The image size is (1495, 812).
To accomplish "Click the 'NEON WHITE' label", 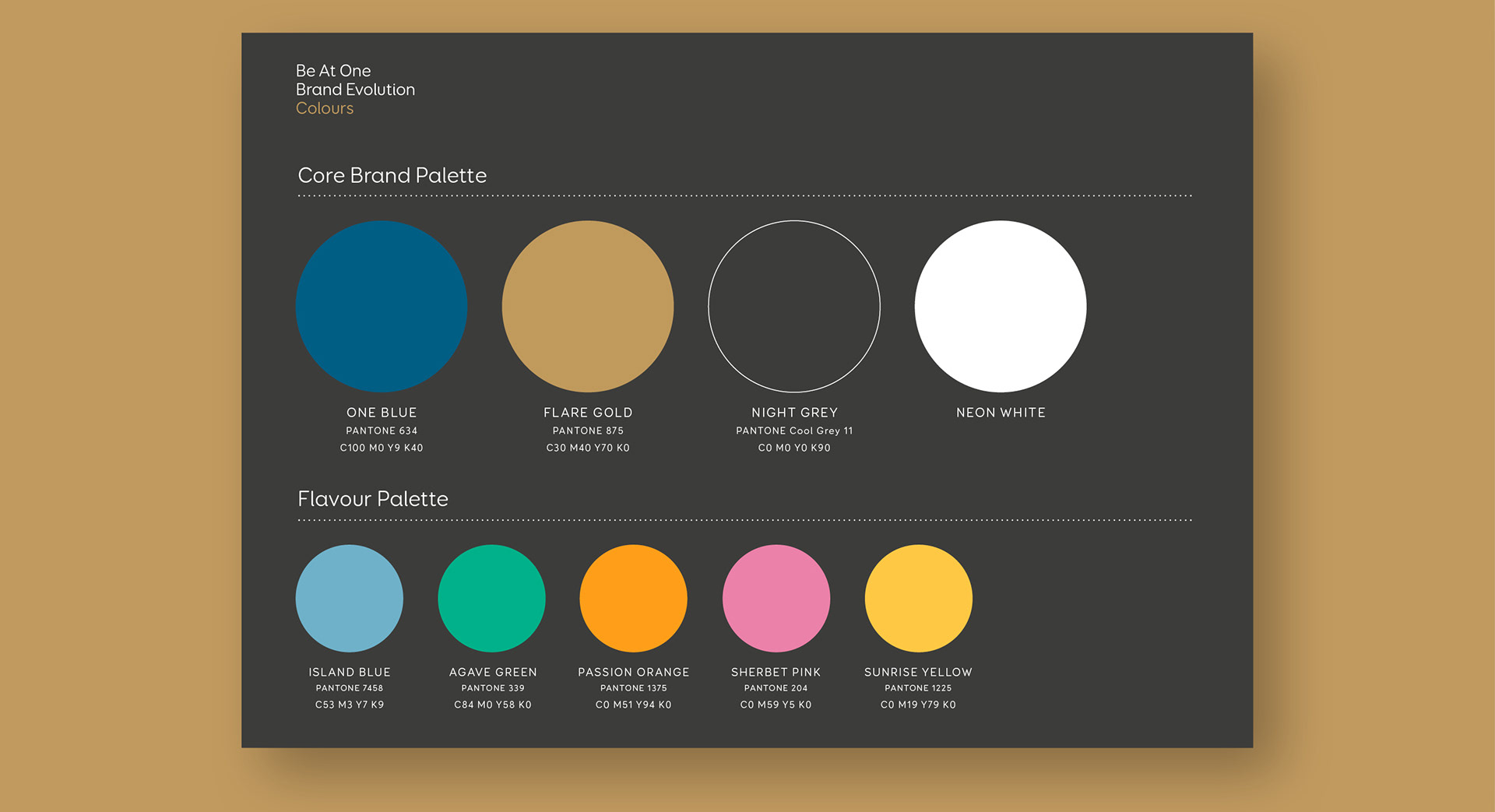I will (x=1001, y=413).
